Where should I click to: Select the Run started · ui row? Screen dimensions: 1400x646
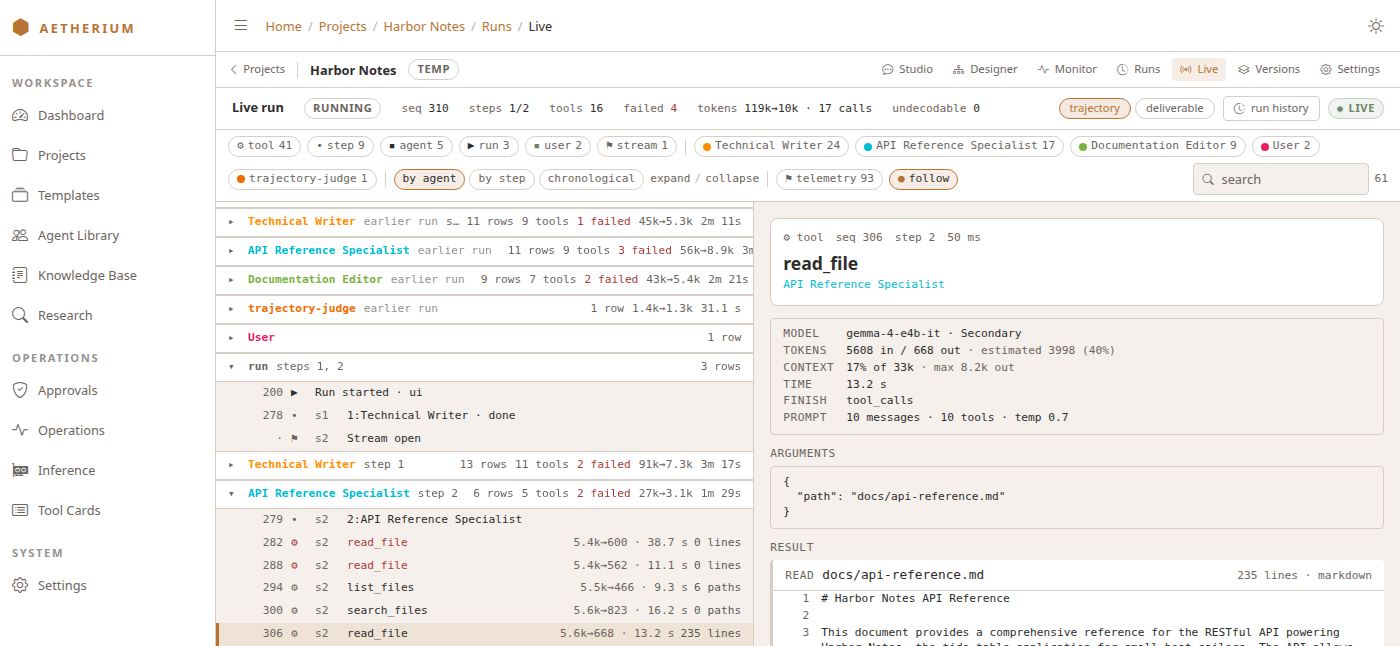coord(484,393)
